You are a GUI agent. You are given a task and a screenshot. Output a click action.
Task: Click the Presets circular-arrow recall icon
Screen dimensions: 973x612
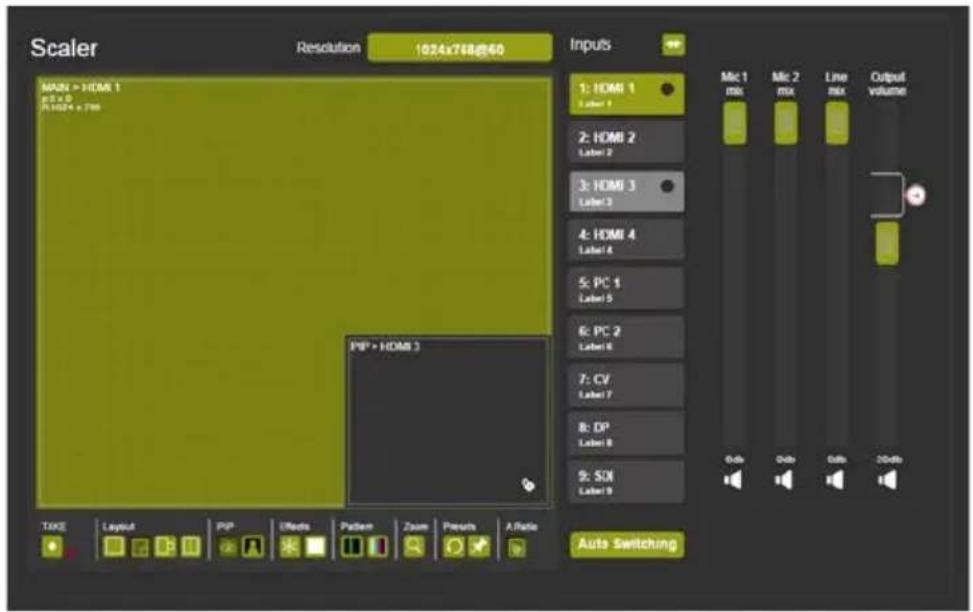pyautogui.click(x=454, y=547)
